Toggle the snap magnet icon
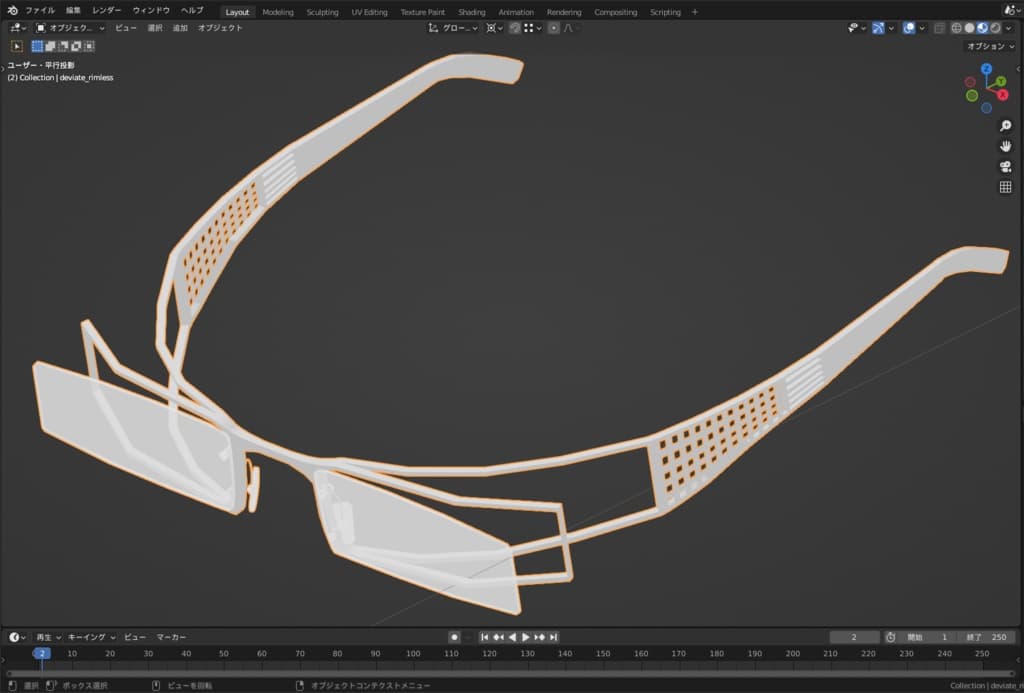Viewport: 1024px width, 693px height. coord(514,28)
